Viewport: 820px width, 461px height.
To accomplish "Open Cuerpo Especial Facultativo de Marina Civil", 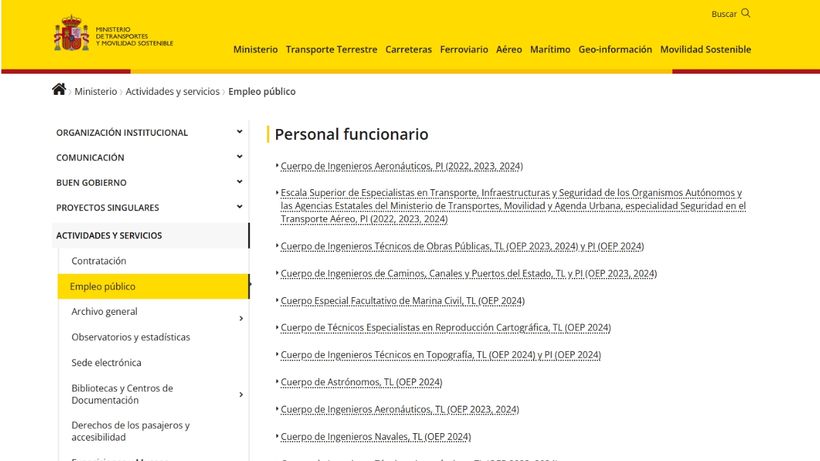I will pos(402,300).
